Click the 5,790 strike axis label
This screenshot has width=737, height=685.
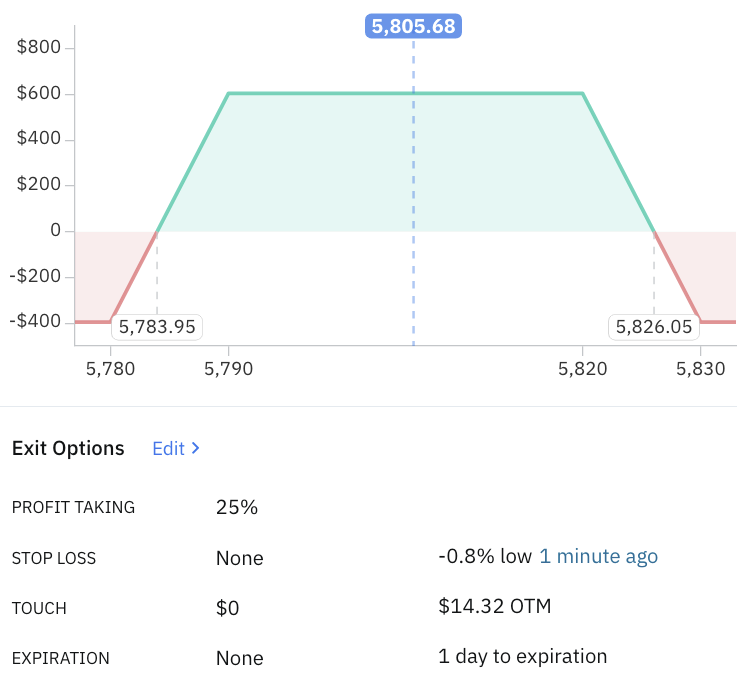coord(229,369)
